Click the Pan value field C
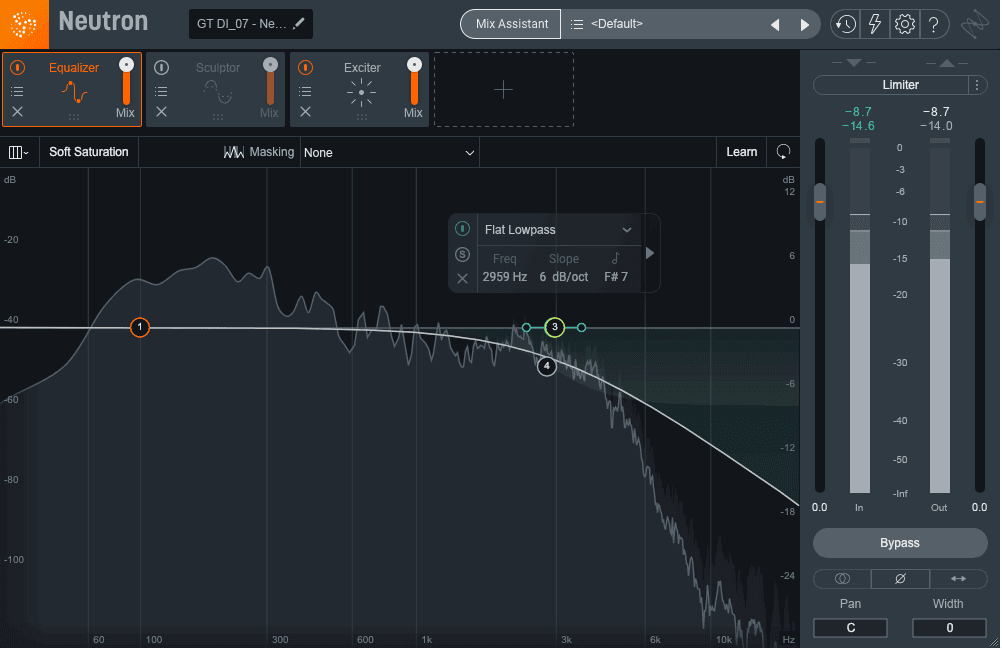 click(850, 628)
